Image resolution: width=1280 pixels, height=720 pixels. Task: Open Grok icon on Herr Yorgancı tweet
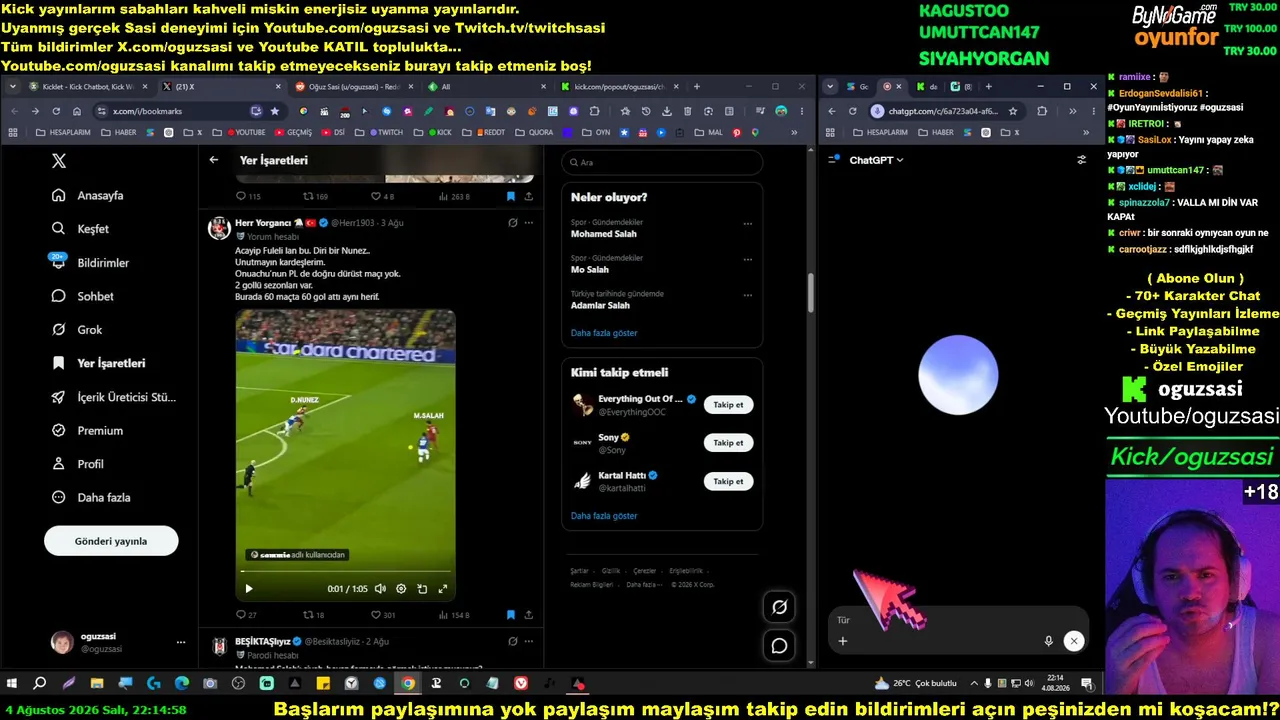coord(512,223)
